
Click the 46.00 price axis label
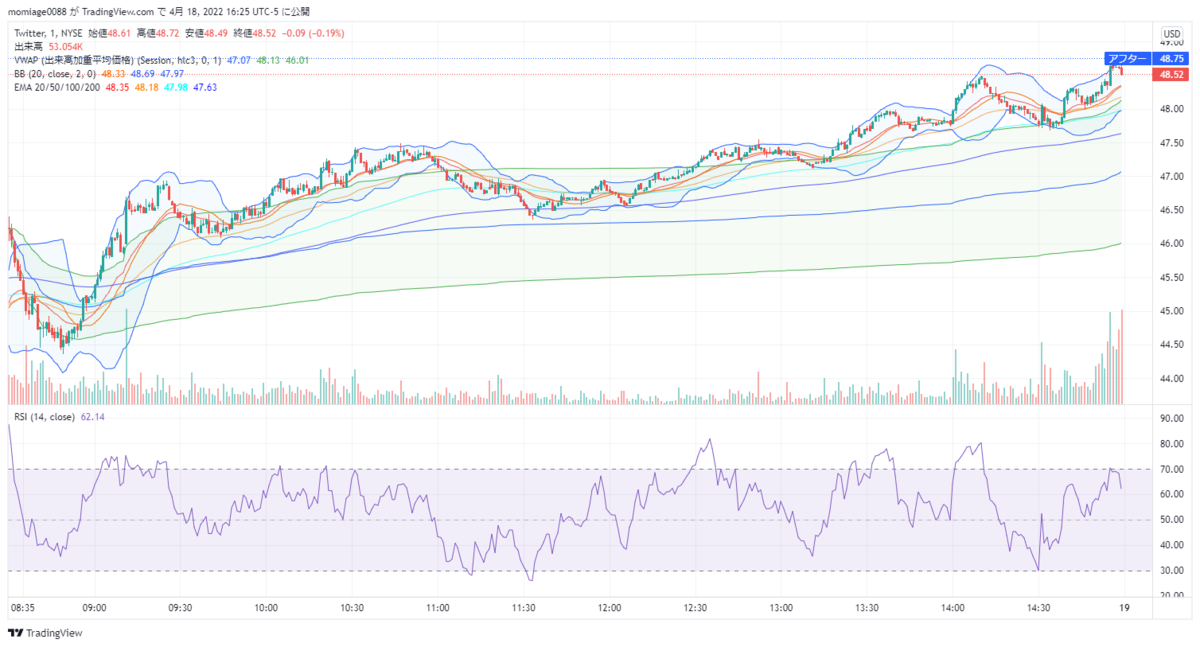click(x=1171, y=244)
